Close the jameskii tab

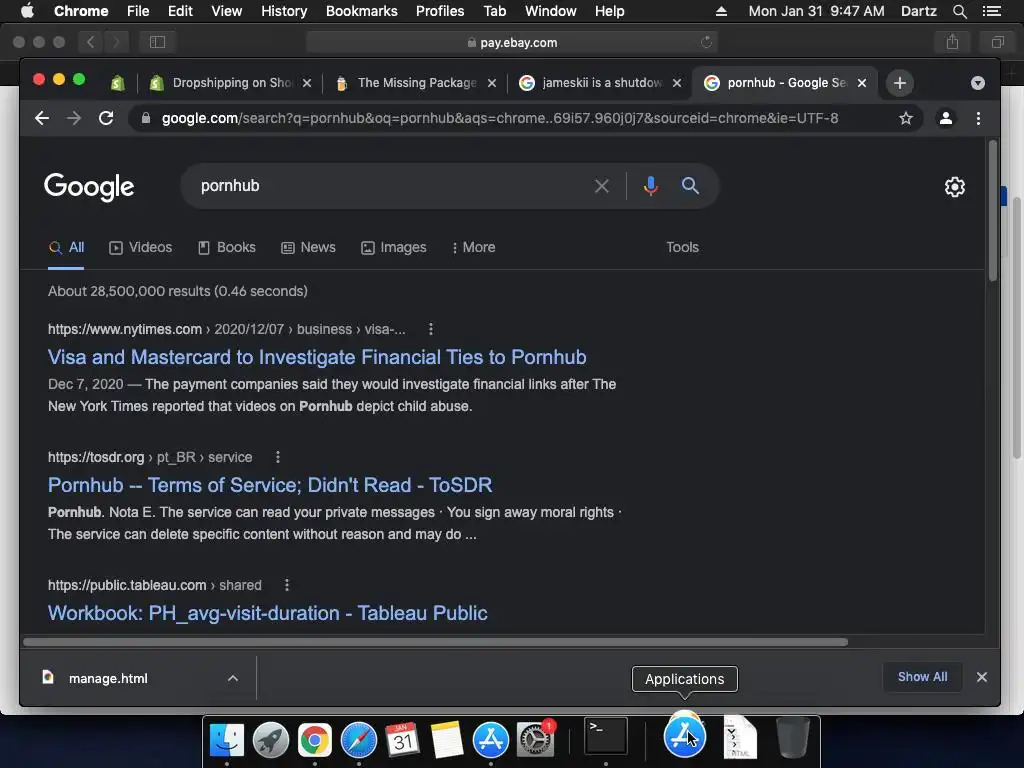pyautogui.click(x=677, y=83)
